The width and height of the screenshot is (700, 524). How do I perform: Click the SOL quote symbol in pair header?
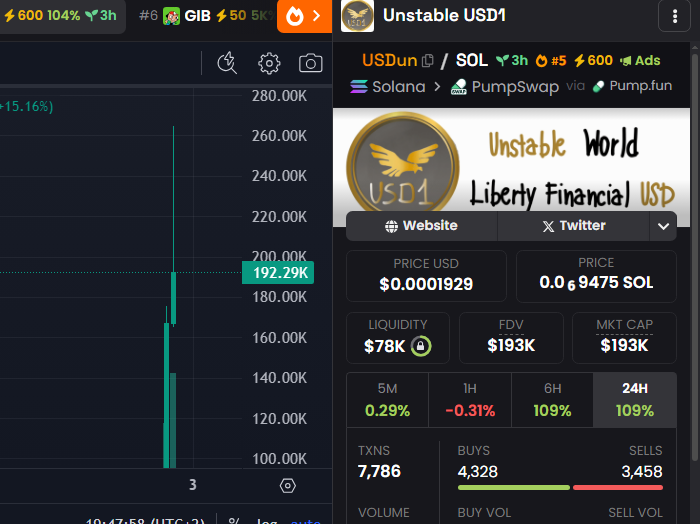(471, 60)
